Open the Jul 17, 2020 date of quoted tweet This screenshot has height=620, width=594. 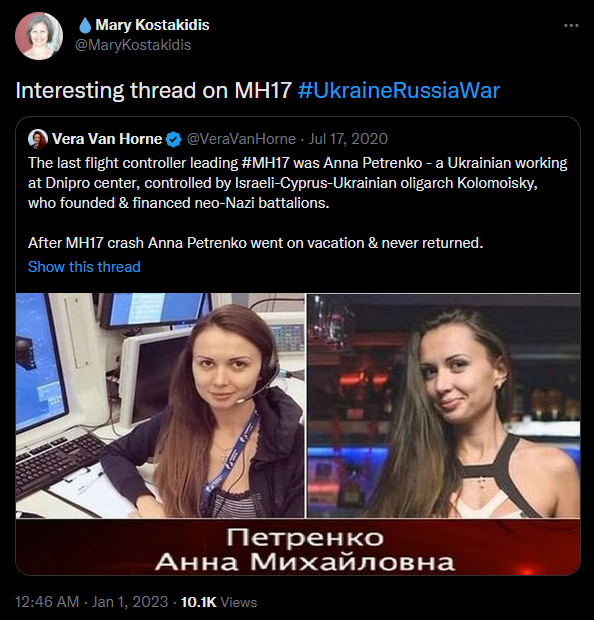point(348,139)
